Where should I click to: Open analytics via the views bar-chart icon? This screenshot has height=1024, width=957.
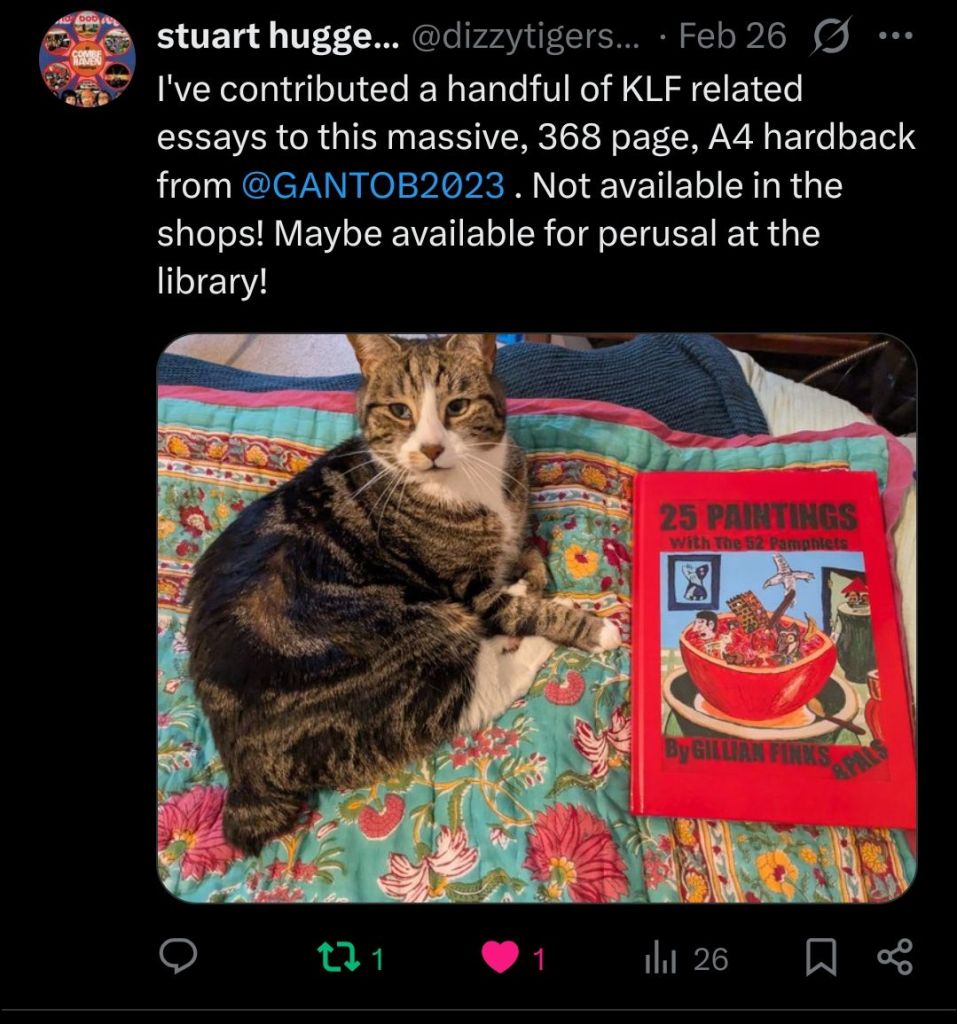click(660, 959)
